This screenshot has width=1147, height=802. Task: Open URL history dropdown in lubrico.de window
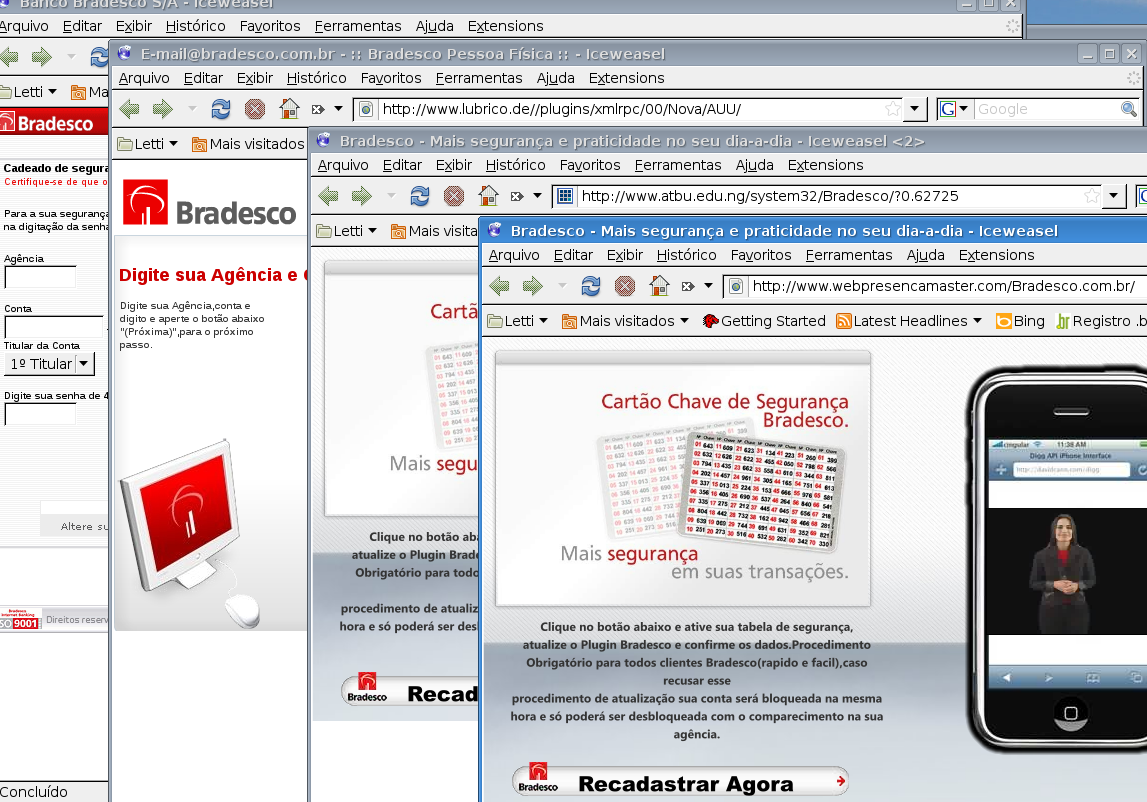coord(914,109)
